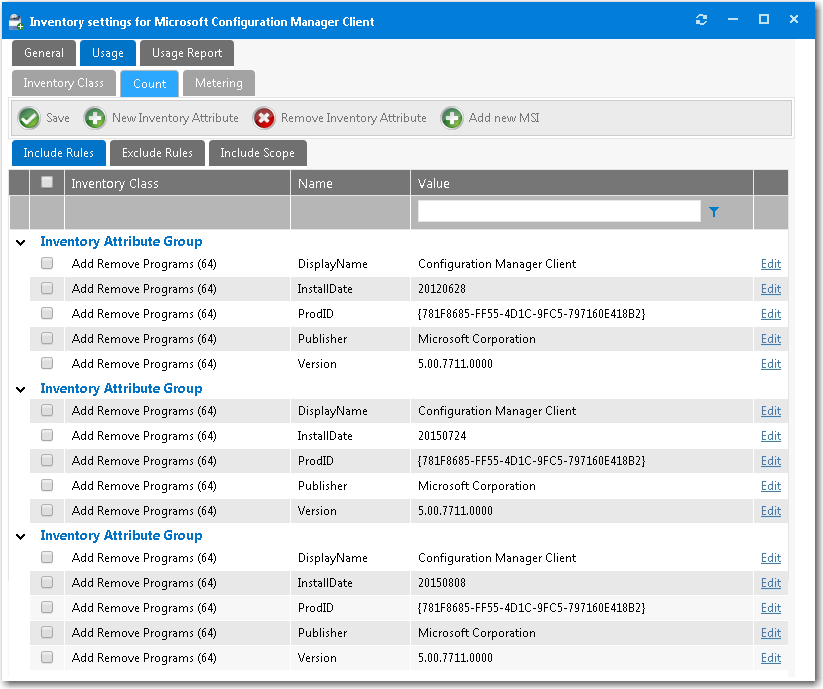Check the third group's Version row checkbox
This screenshot has height=689, width=823.
point(47,657)
